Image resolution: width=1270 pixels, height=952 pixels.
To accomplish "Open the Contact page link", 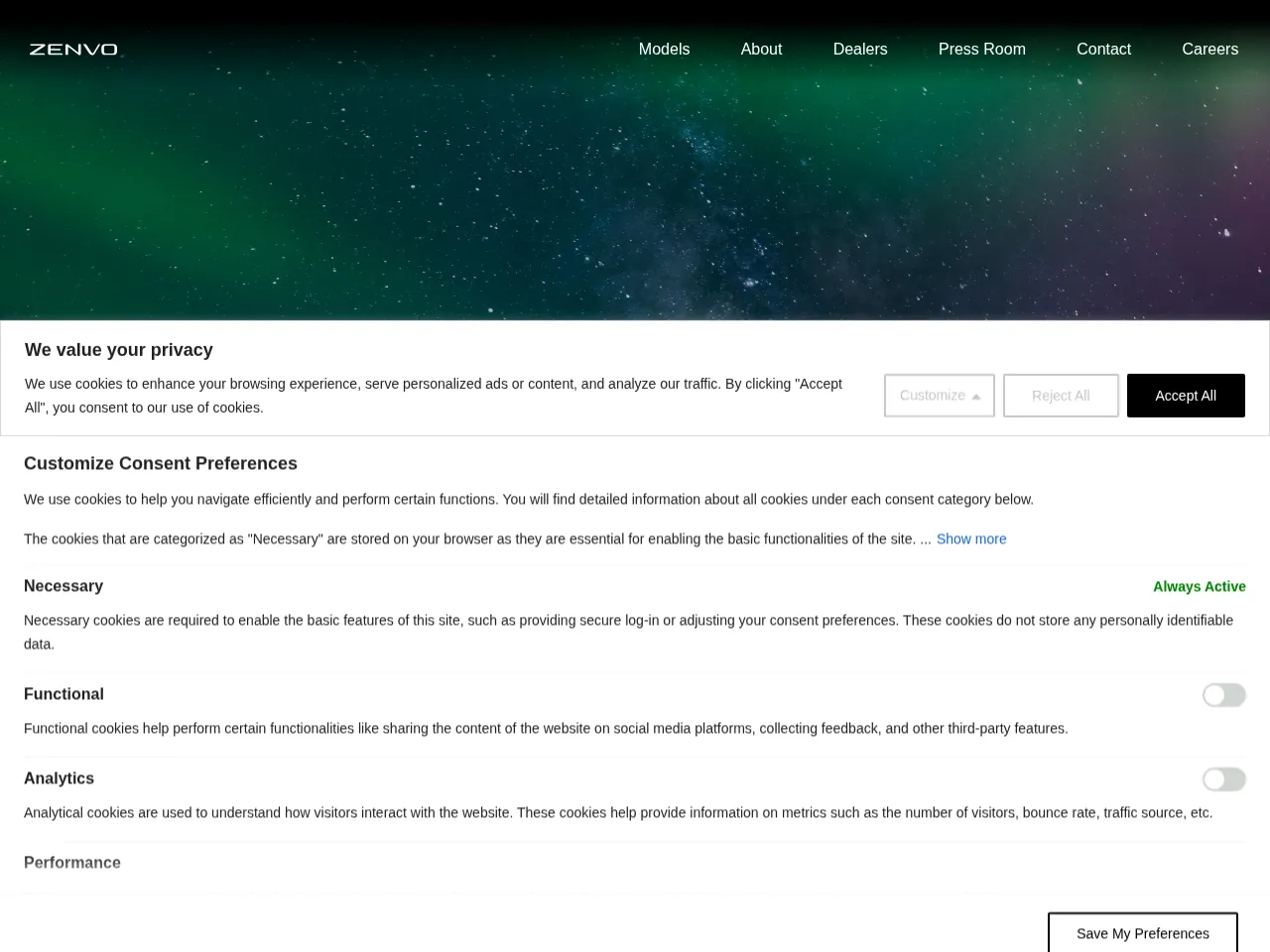I will (x=1103, y=49).
